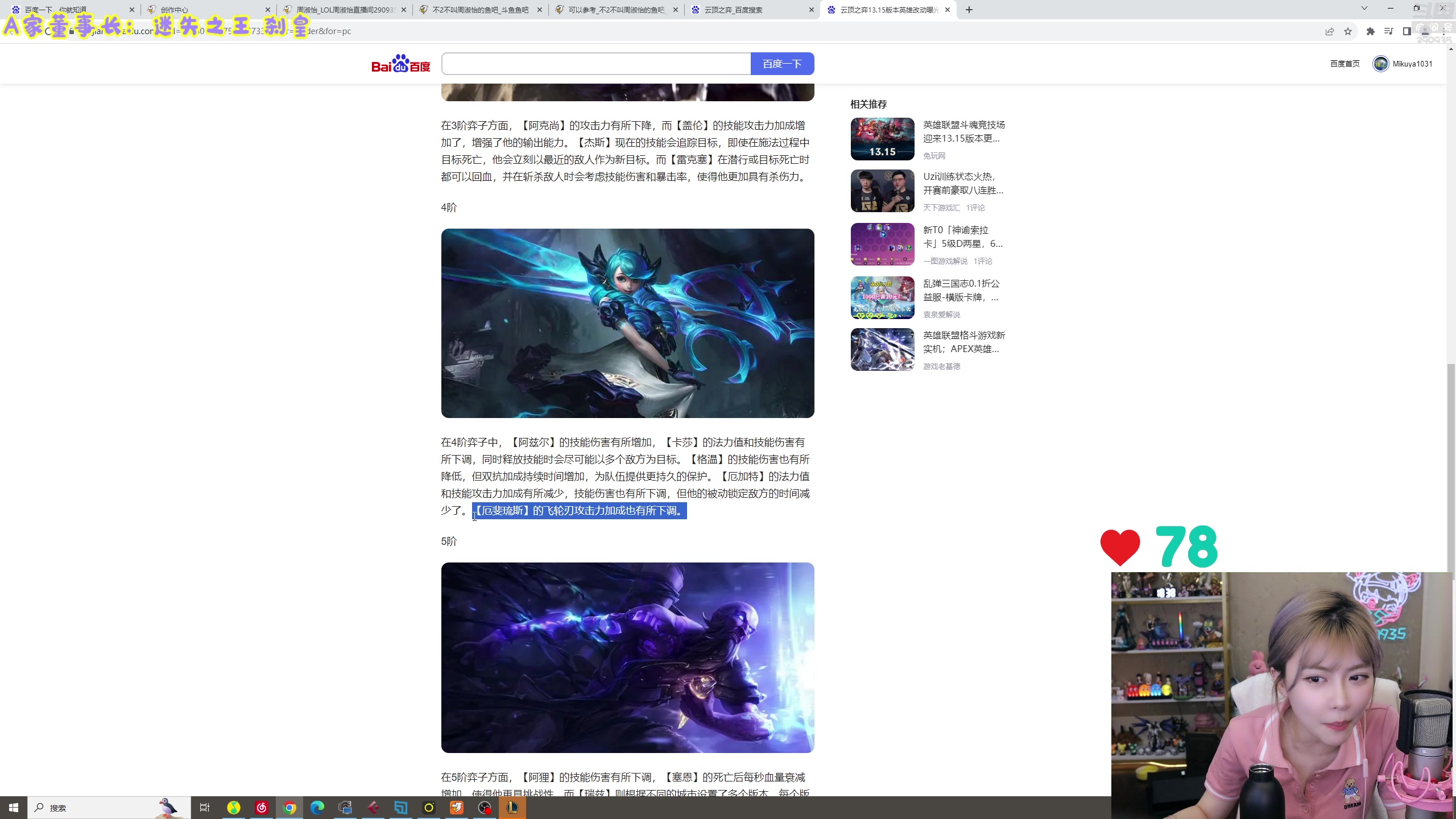The width and height of the screenshot is (1456, 819).
Task: Switch to the 不2不叫周淑怡的鱼吧_斗鱼鱼吧 tab
Action: pyautogui.click(x=480, y=10)
